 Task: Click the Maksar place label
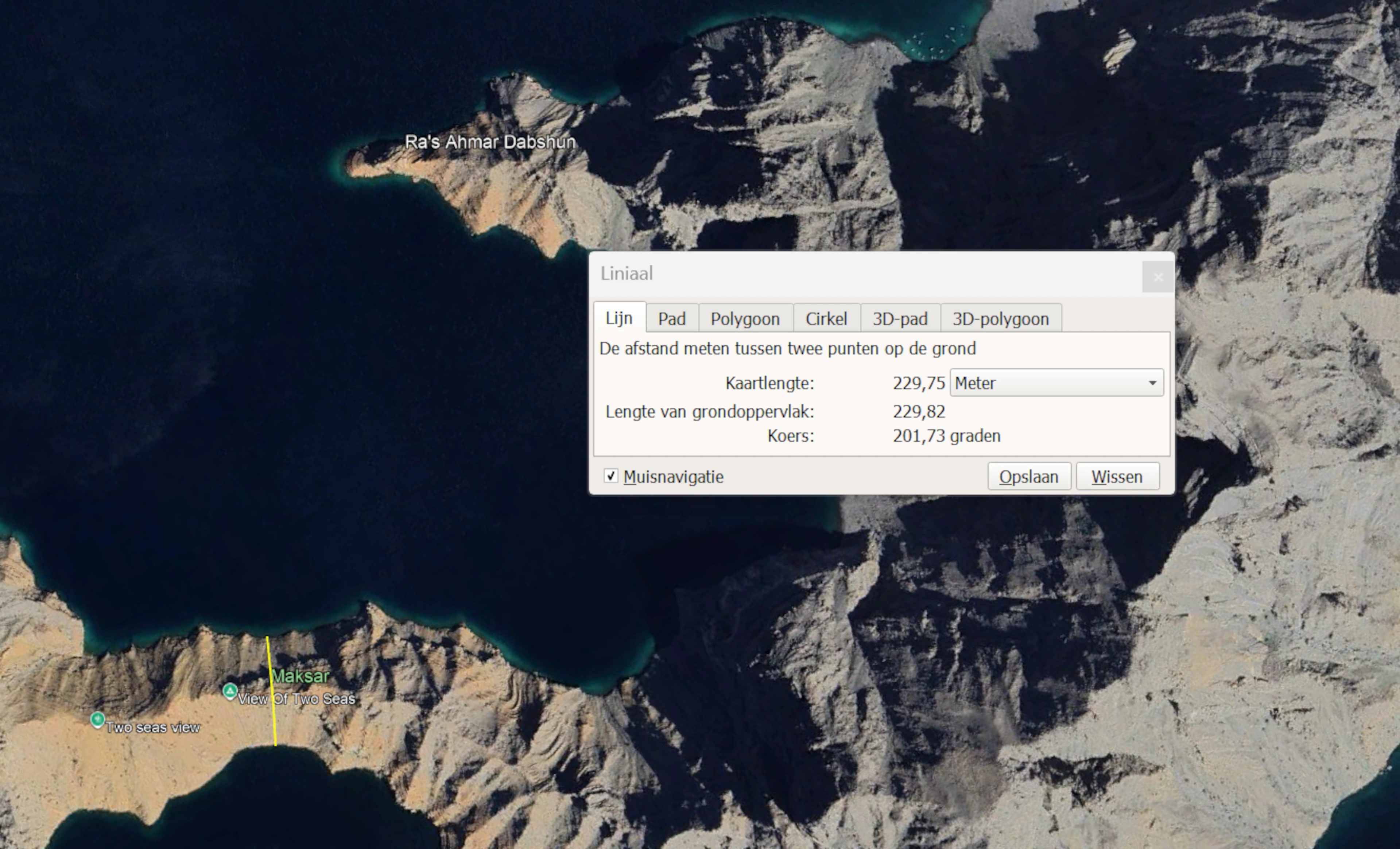(x=300, y=676)
